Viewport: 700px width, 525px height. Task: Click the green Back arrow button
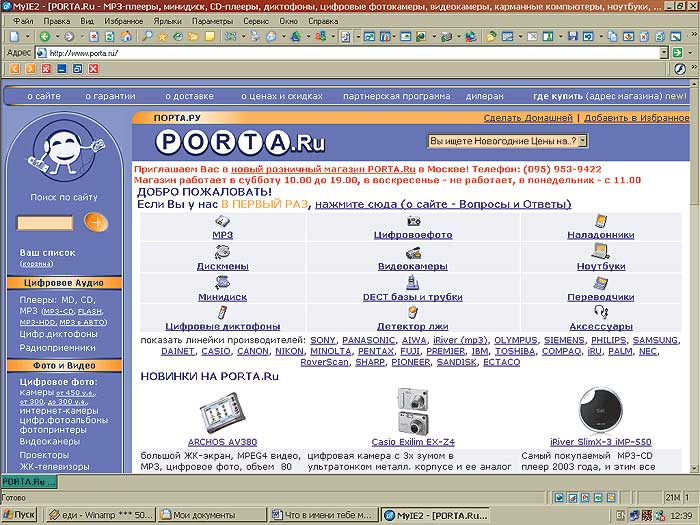pyautogui.click(x=44, y=37)
